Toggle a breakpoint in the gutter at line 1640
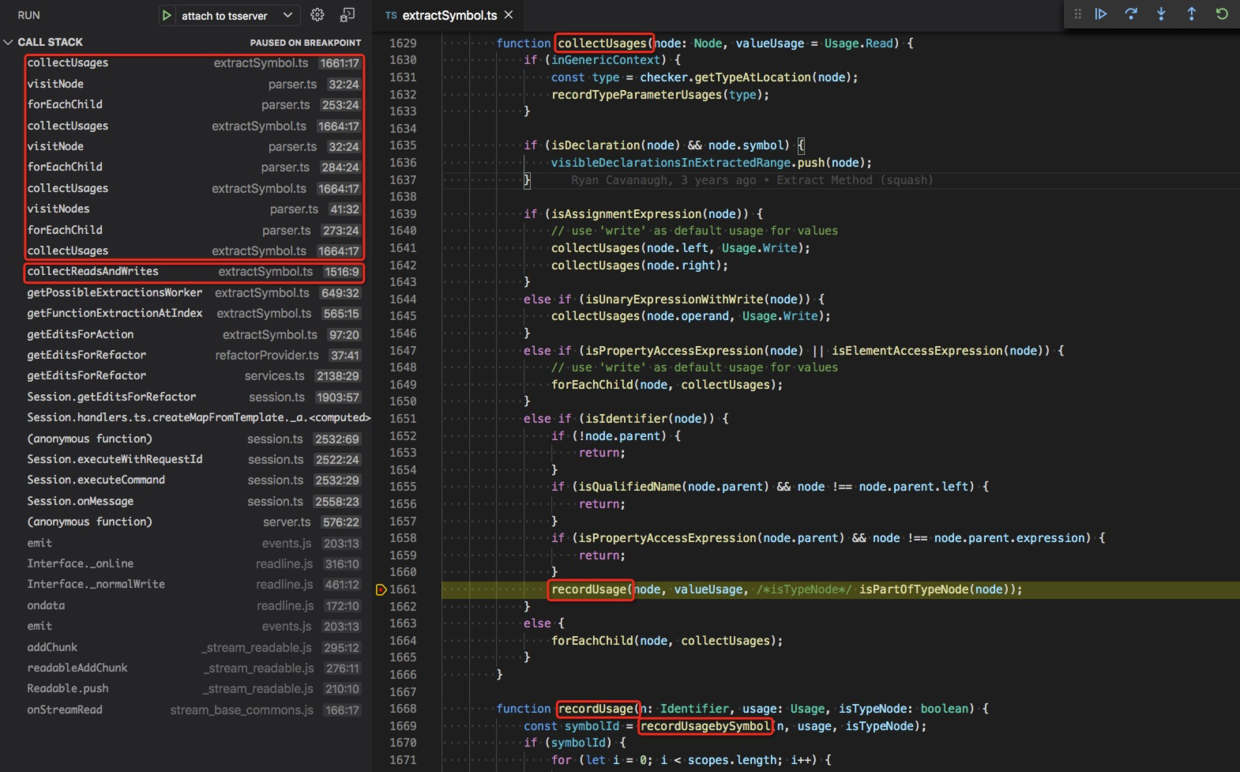 point(381,230)
